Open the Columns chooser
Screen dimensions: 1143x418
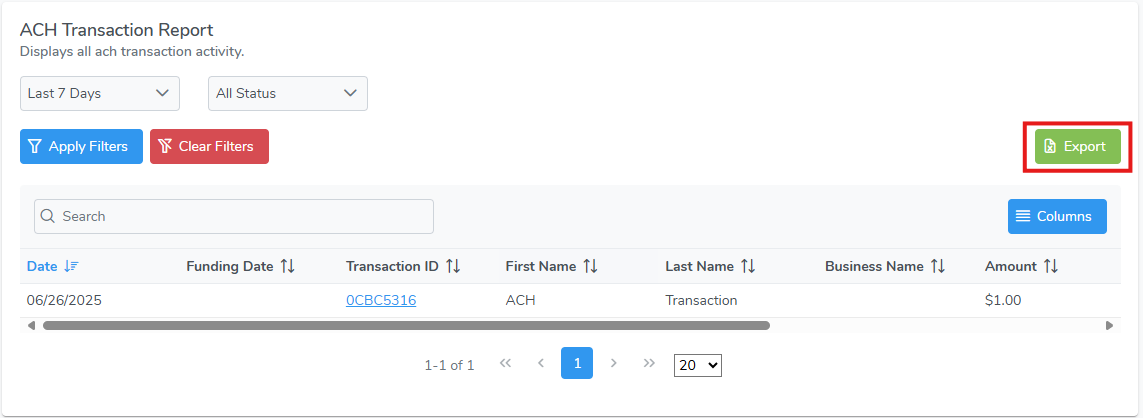point(1057,217)
